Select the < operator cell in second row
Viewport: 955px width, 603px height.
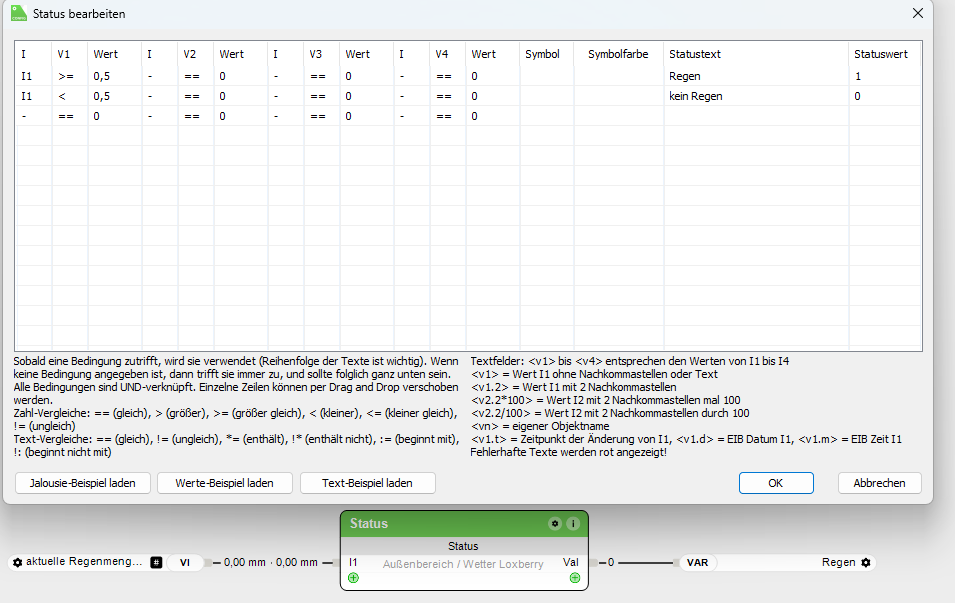(70, 96)
